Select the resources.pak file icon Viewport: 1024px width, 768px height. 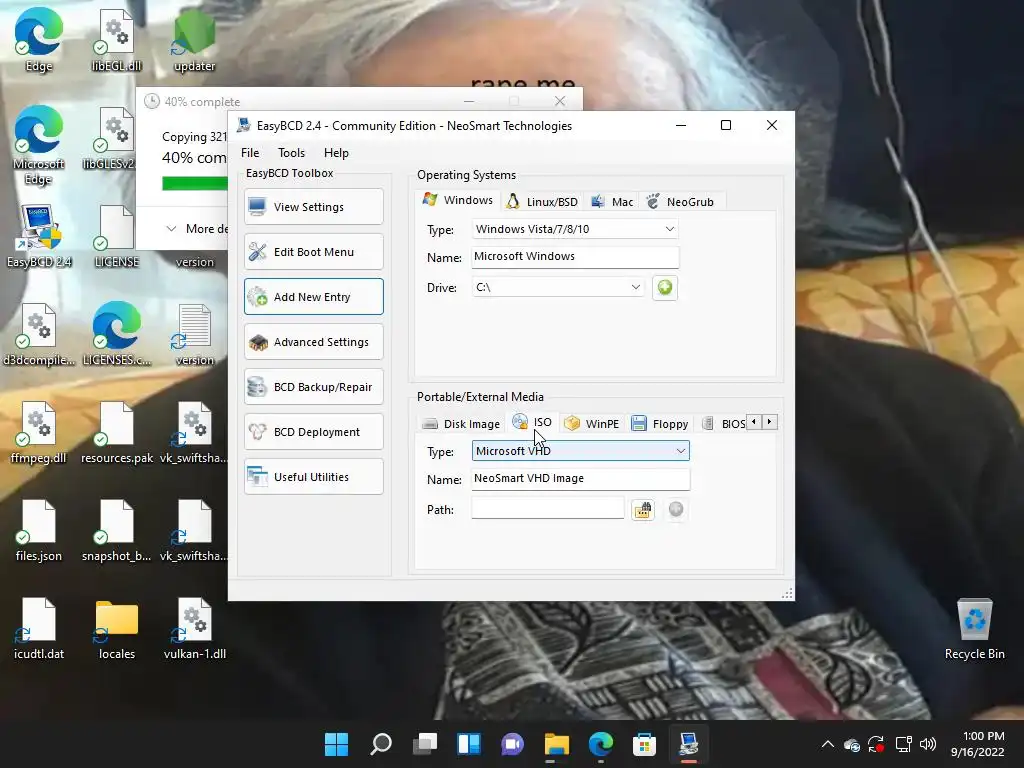tap(117, 432)
